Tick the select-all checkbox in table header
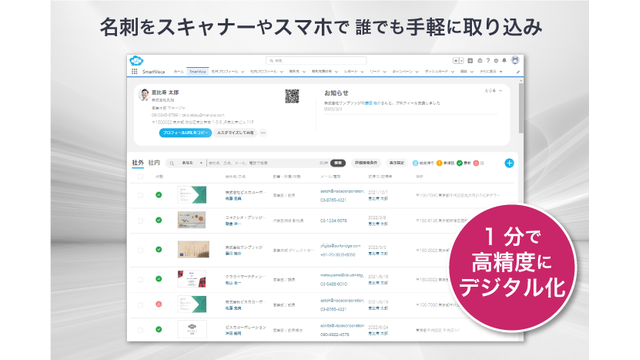640x360 pixels. click(x=140, y=177)
